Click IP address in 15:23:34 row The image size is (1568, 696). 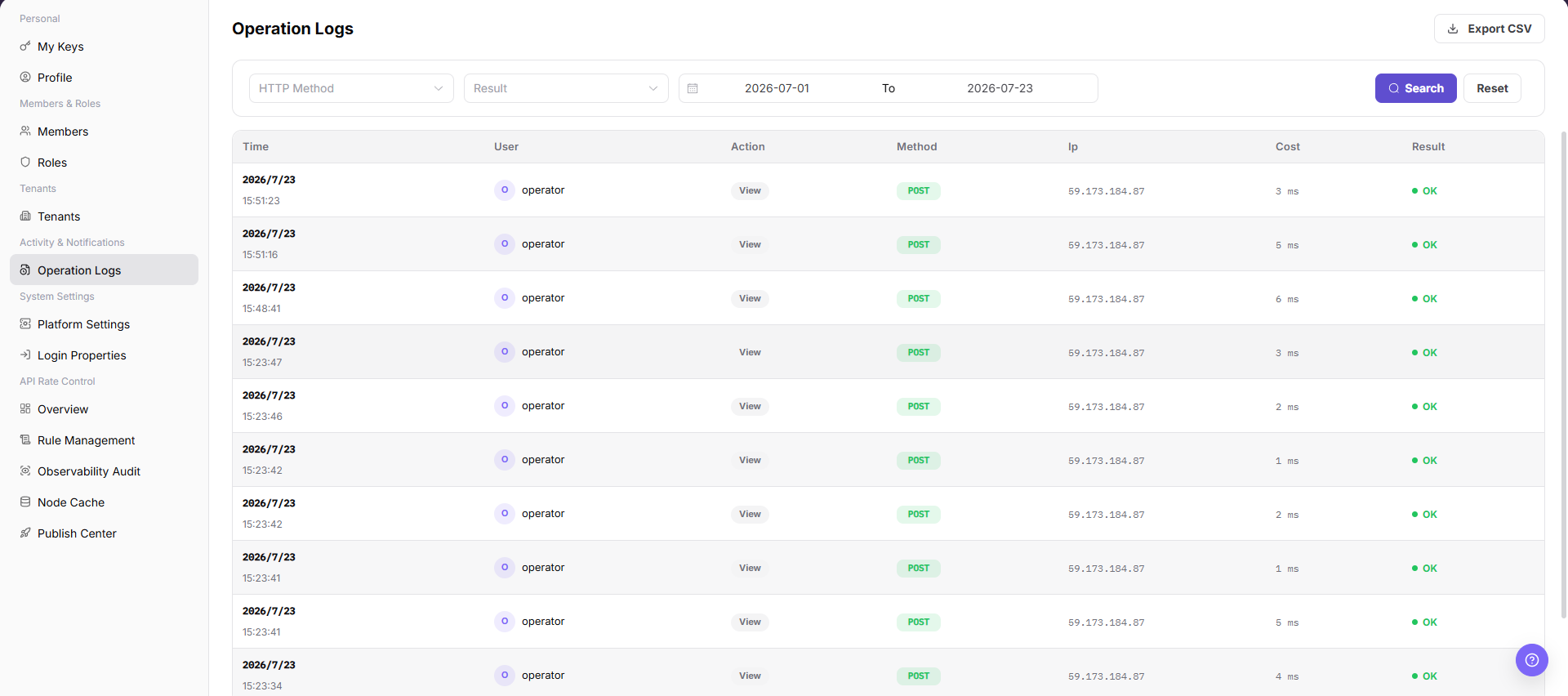[x=1106, y=676]
